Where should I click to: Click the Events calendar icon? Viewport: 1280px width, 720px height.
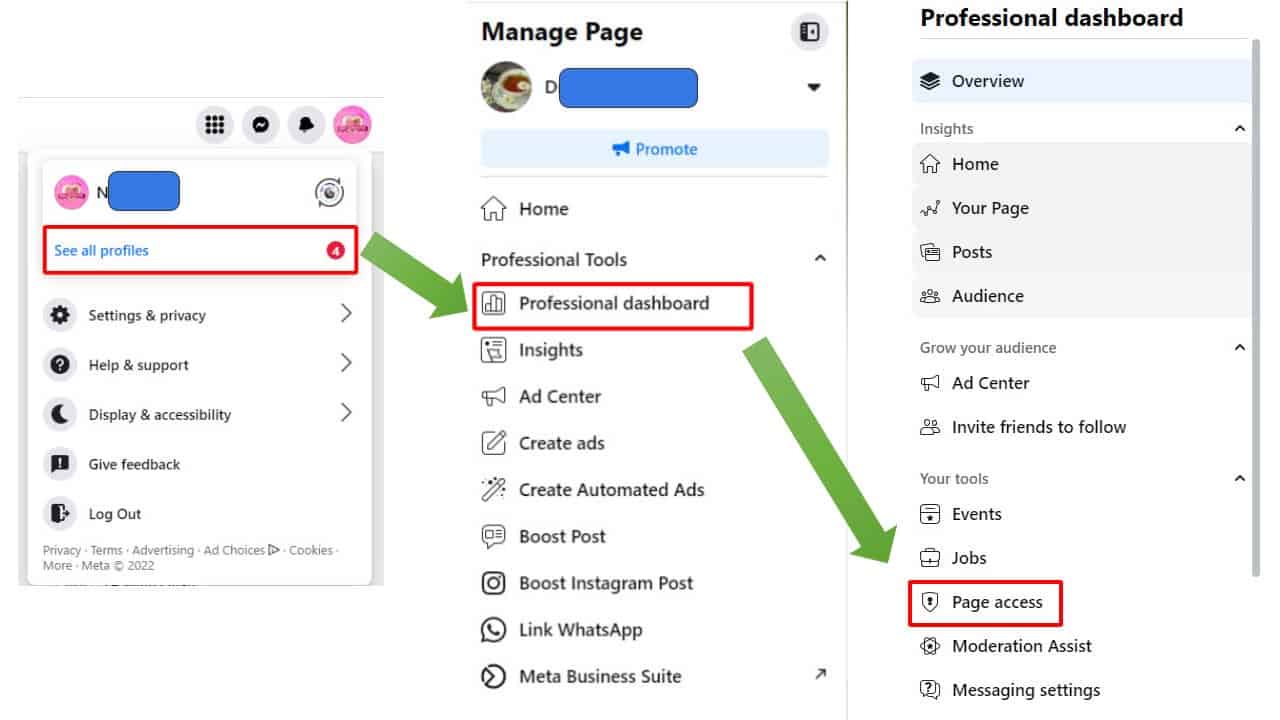pos(930,514)
